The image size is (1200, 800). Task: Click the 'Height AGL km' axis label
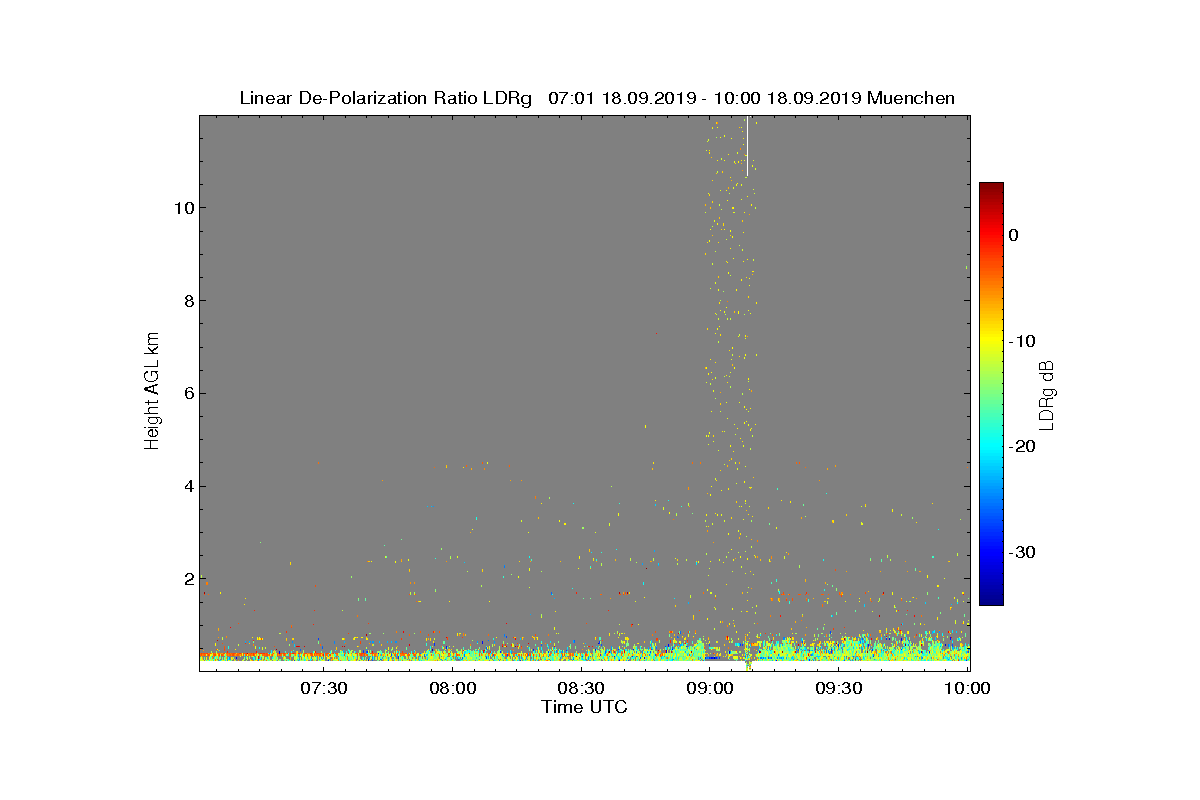[x=152, y=393]
